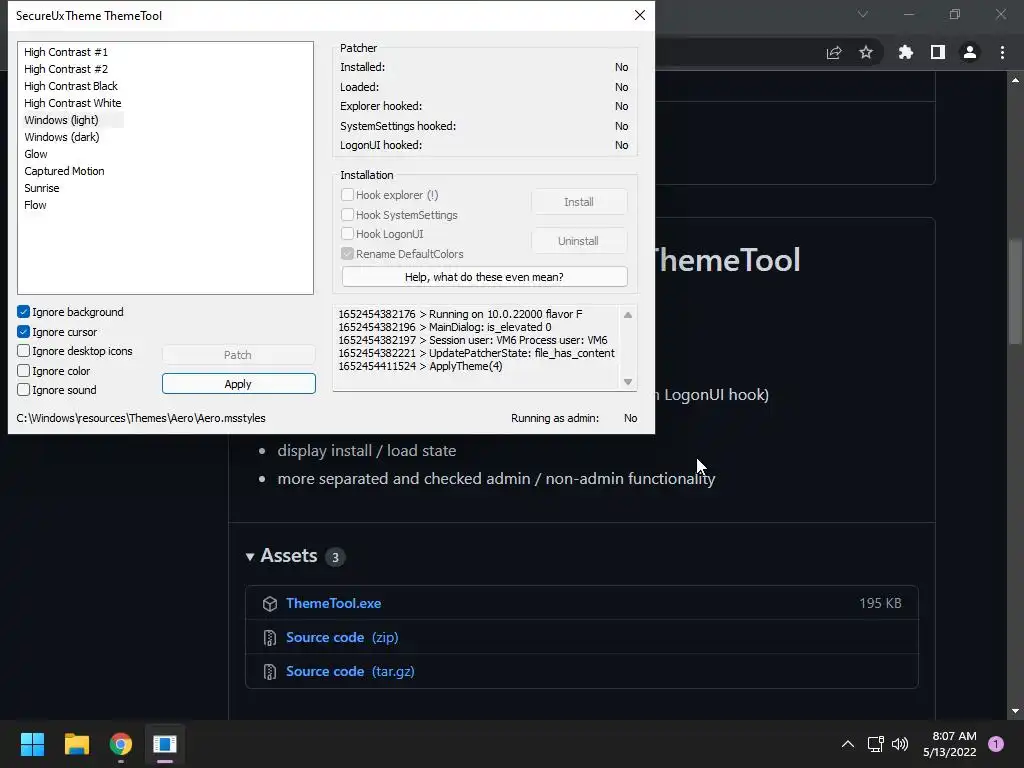Screen dimensions: 1024x768
Task: Click the Apply button
Action: [x=238, y=384]
